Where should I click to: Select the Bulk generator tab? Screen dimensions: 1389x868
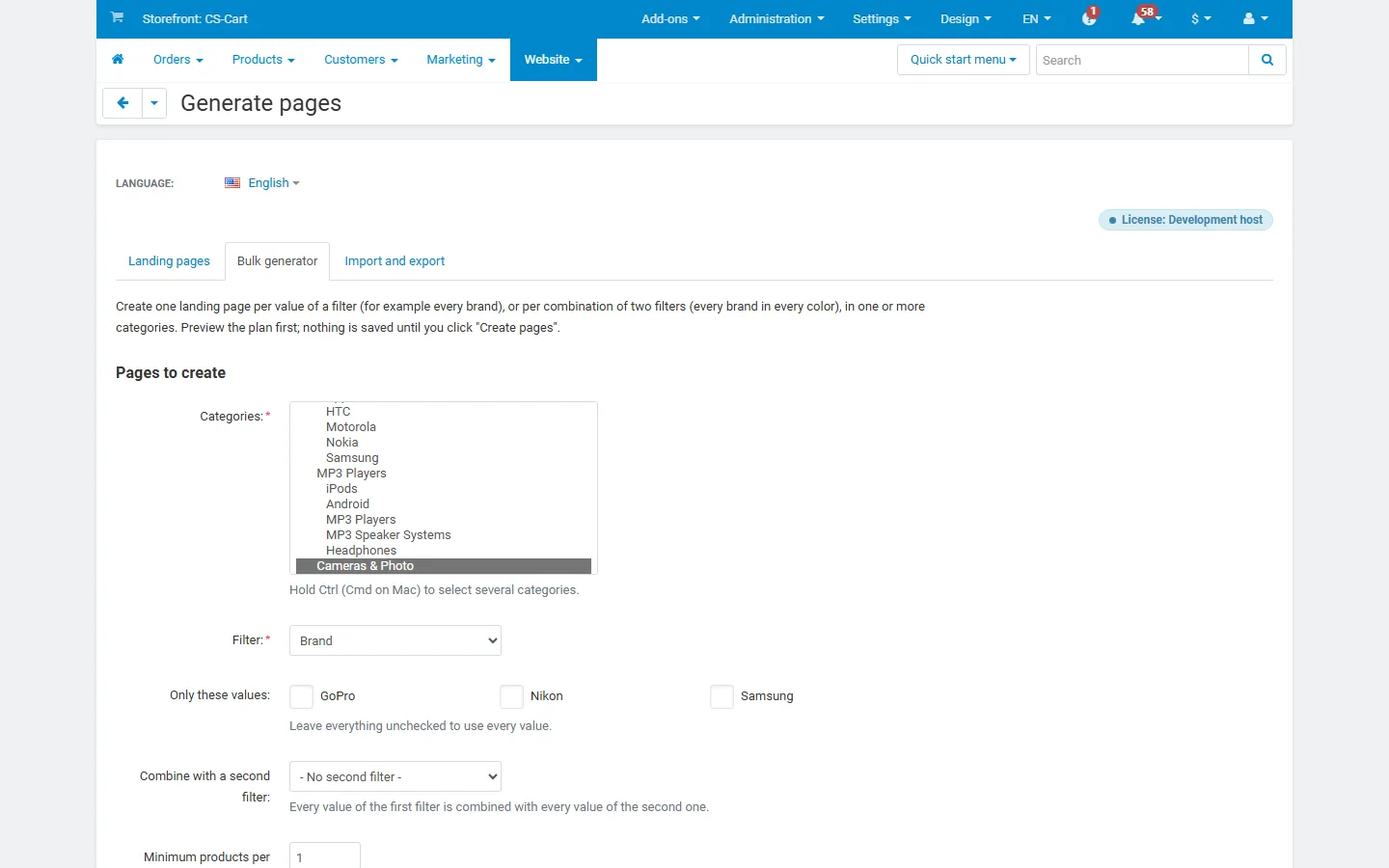277,261
